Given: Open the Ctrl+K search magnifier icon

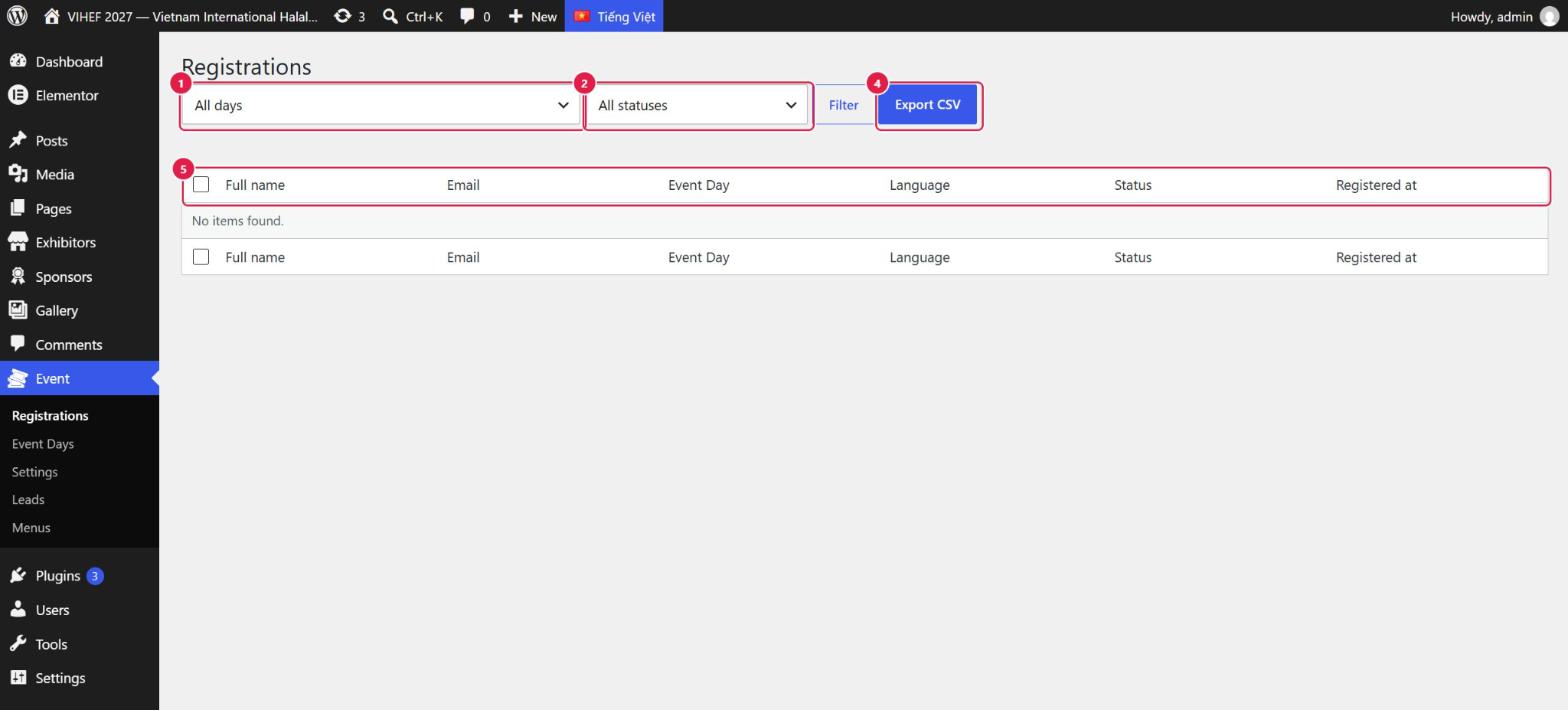Looking at the screenshot, I should [390, 16].
